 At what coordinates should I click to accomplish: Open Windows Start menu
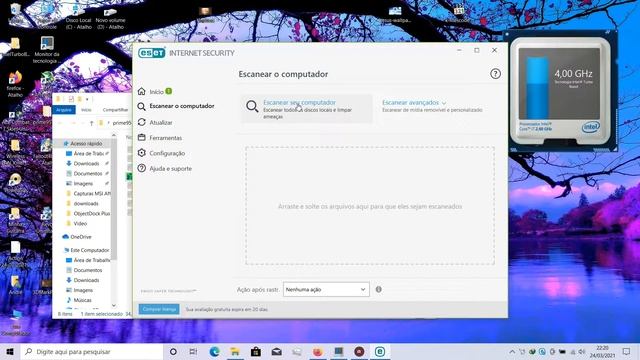pyautogui.click(x=10, y=351)
